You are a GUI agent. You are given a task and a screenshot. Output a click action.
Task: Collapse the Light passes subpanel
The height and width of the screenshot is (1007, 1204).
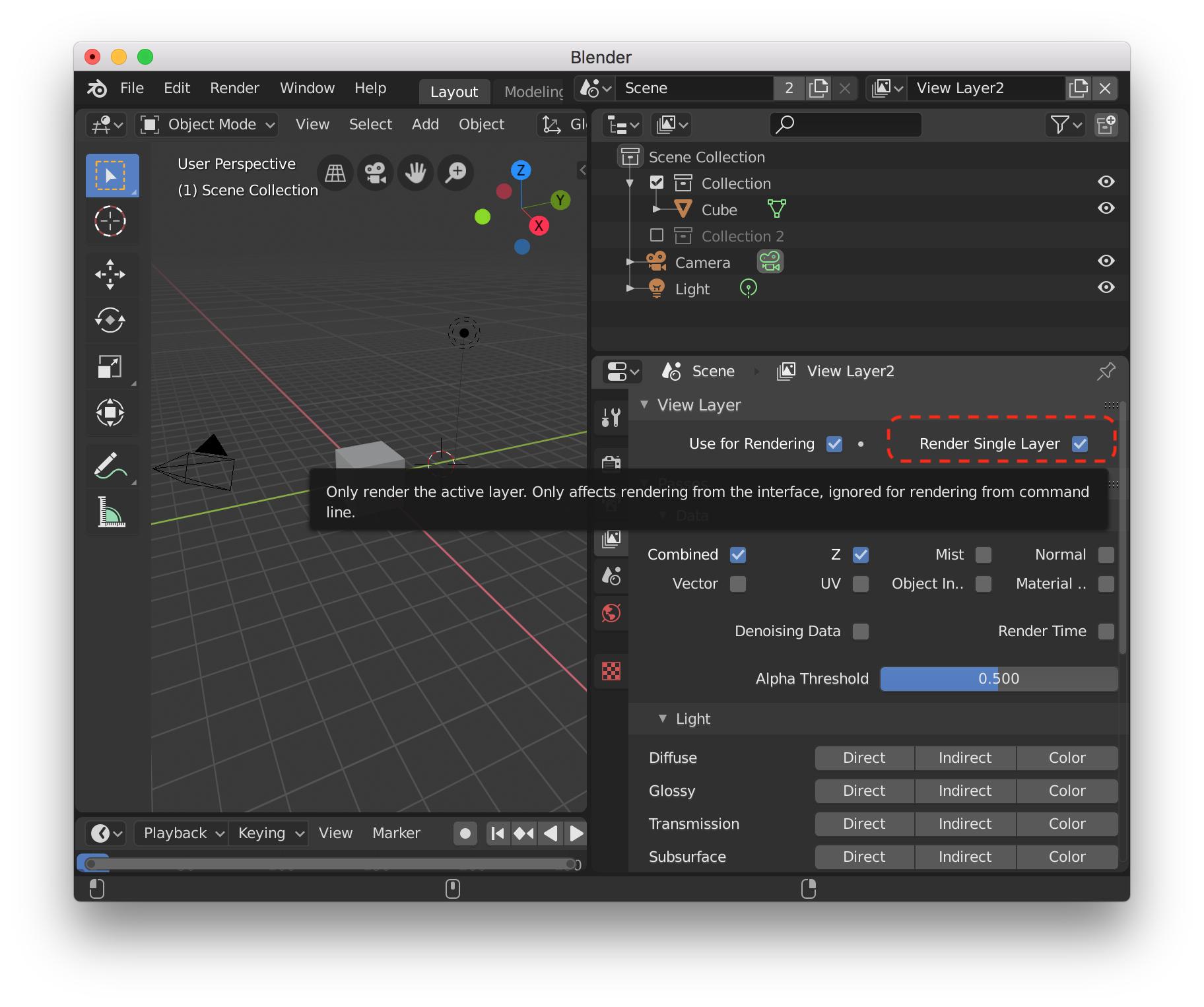pos(663,719)
